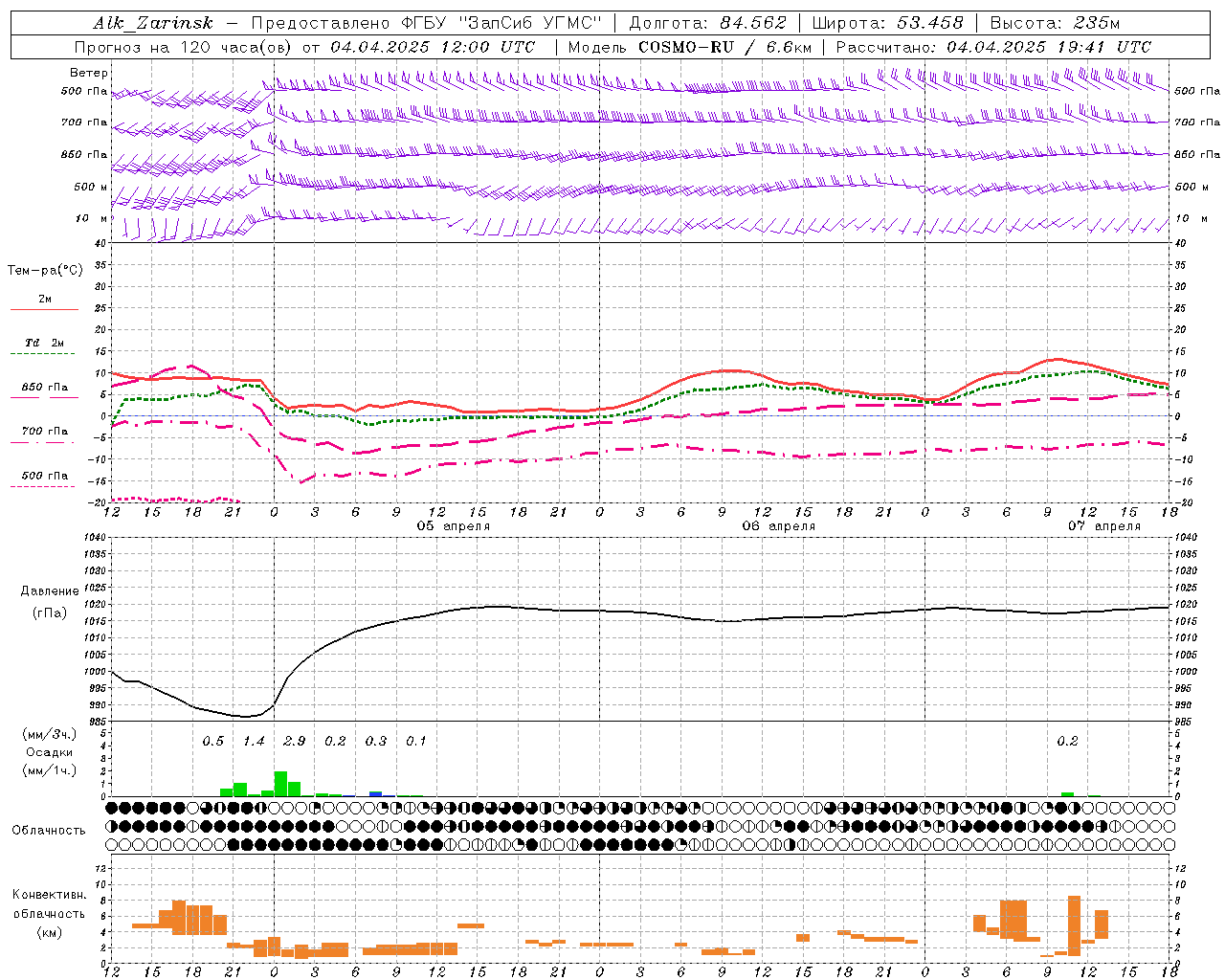The height and width of the screenshot is (980, 1225).
Task: Click the 05 апреля date label
Action: coord(453,526)
